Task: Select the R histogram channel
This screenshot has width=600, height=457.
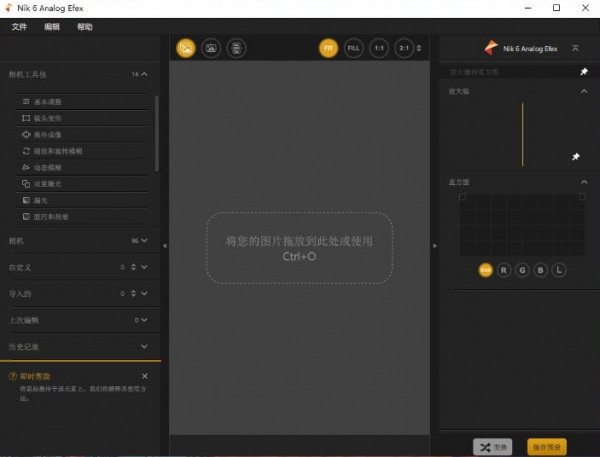Action: click(x=504, y=270)
